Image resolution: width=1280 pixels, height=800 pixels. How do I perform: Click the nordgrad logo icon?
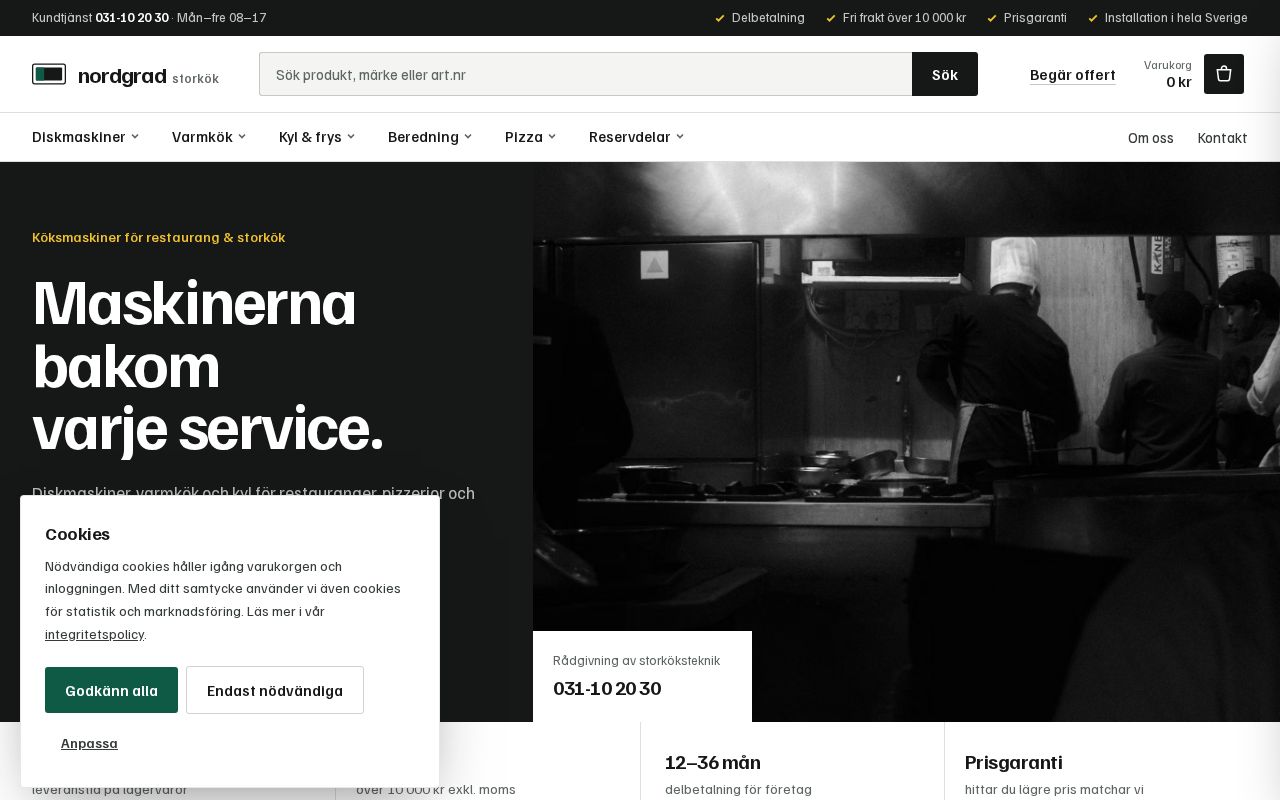click(49, 74)
